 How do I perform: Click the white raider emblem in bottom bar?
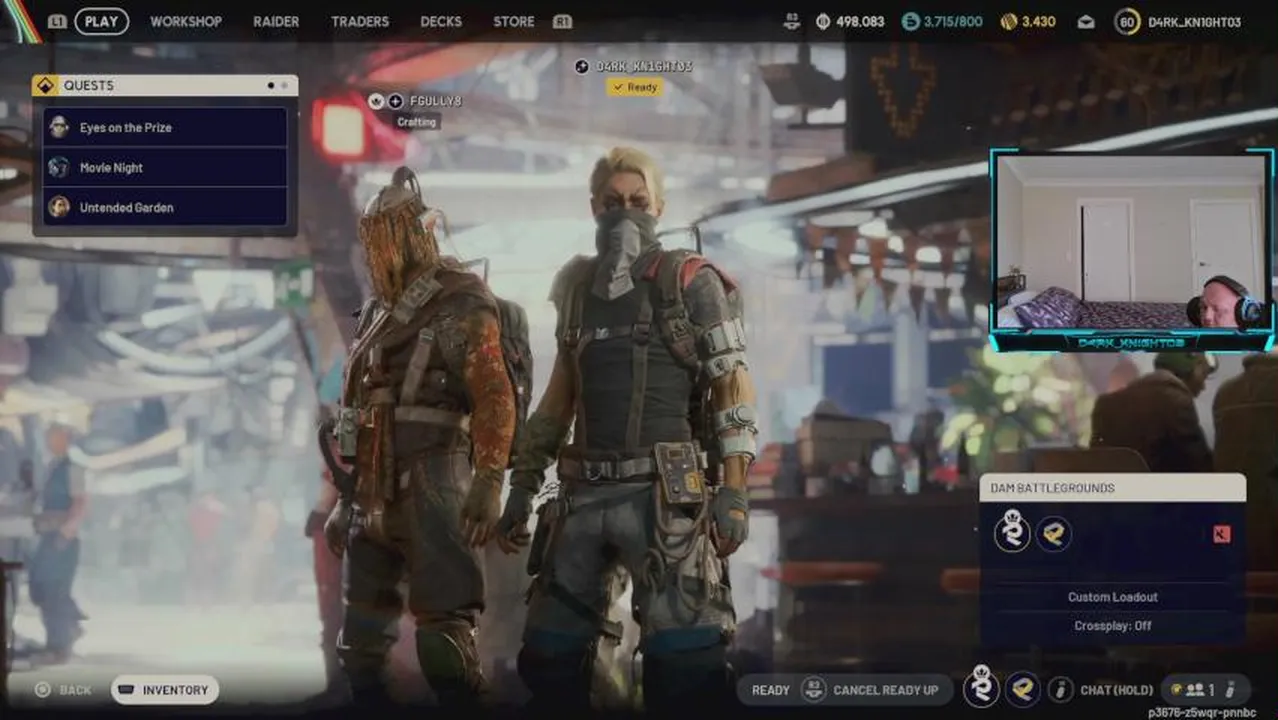[982, 688]
